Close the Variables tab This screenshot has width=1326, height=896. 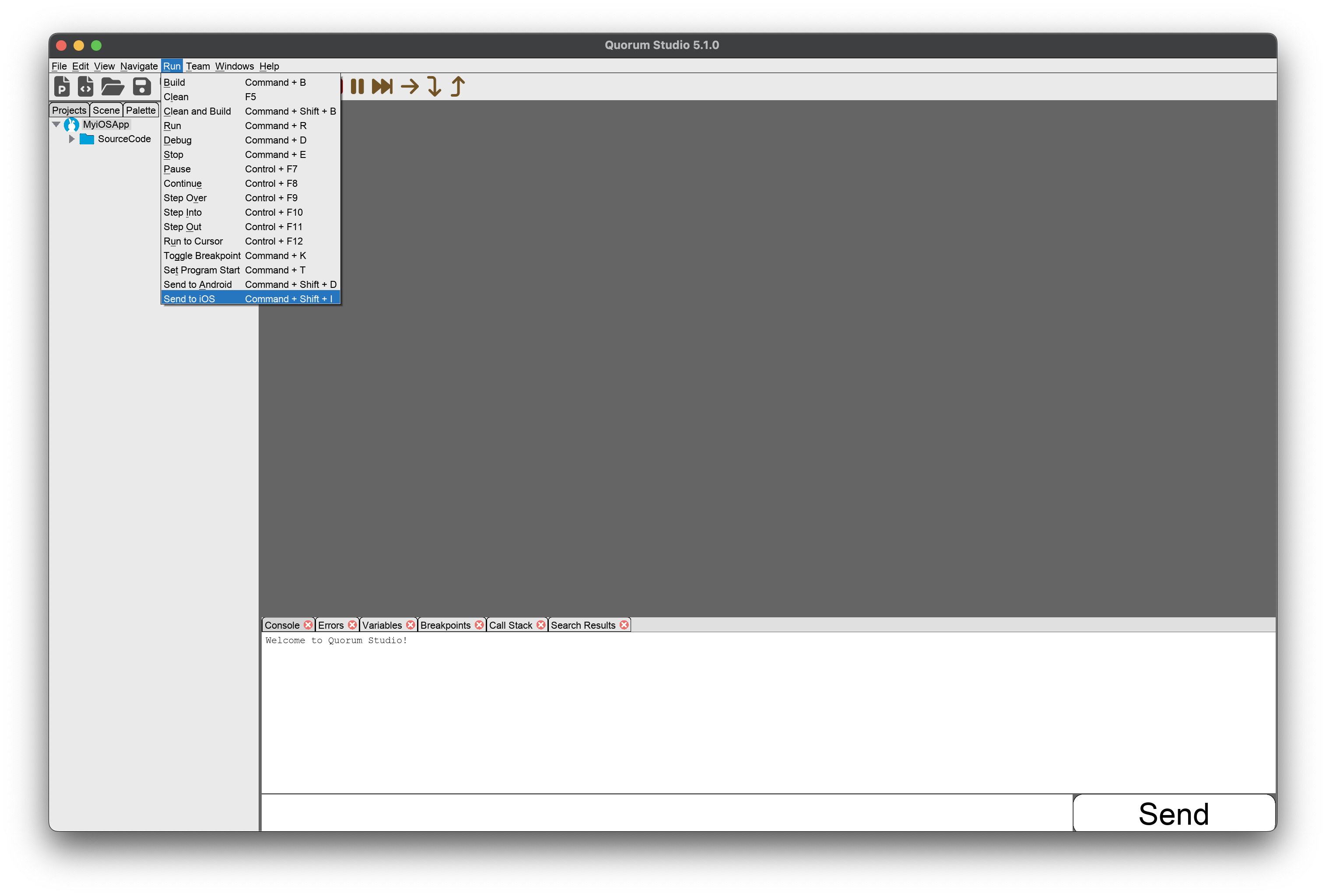(x=410, y=625)
